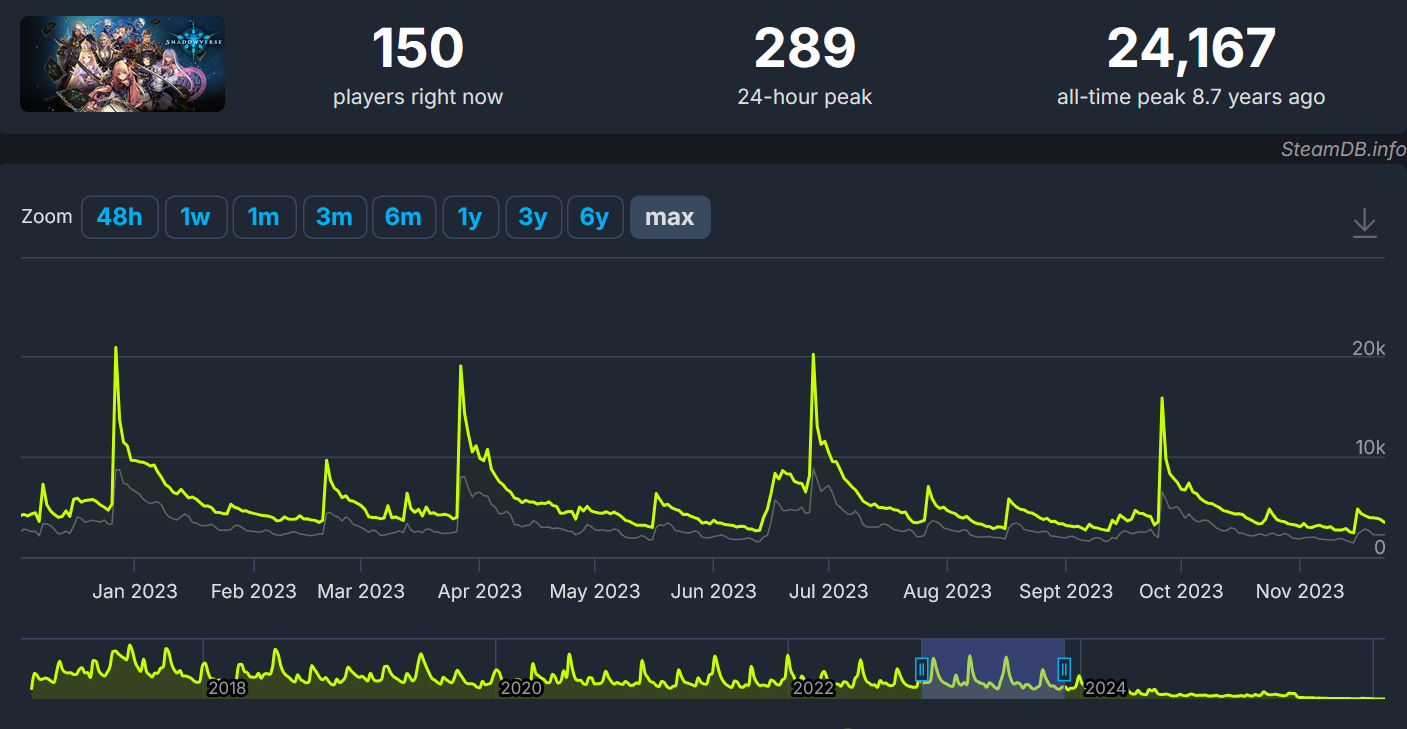Grab the right navigator range handle
The width and height of the screenshot is (1407, 729).
click(x=1065, y=669)
